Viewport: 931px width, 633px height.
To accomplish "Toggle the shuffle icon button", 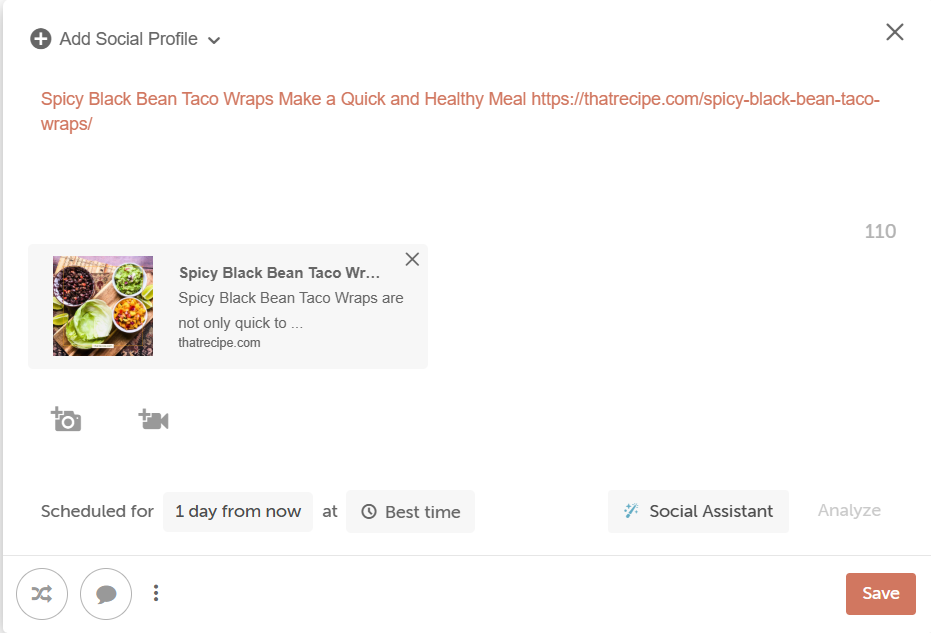I will click(x=42, y=594).
